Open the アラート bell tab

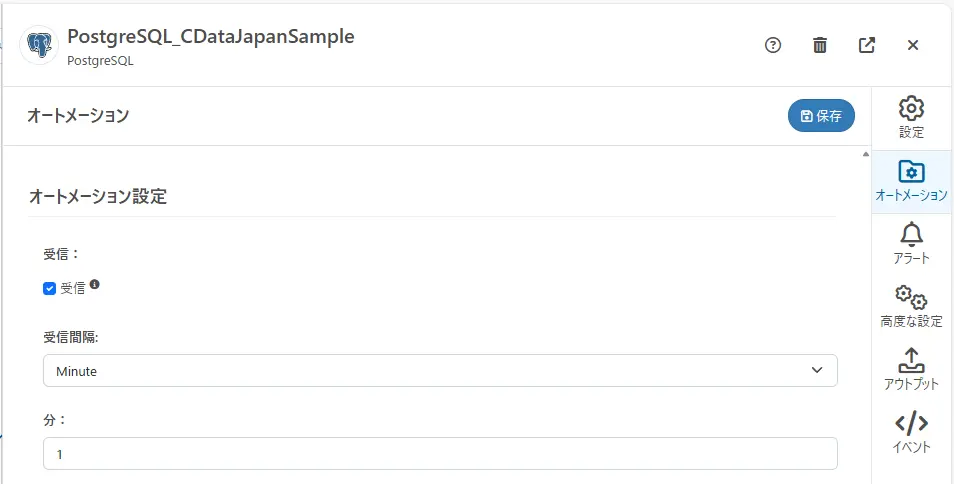tap(911, 244)
